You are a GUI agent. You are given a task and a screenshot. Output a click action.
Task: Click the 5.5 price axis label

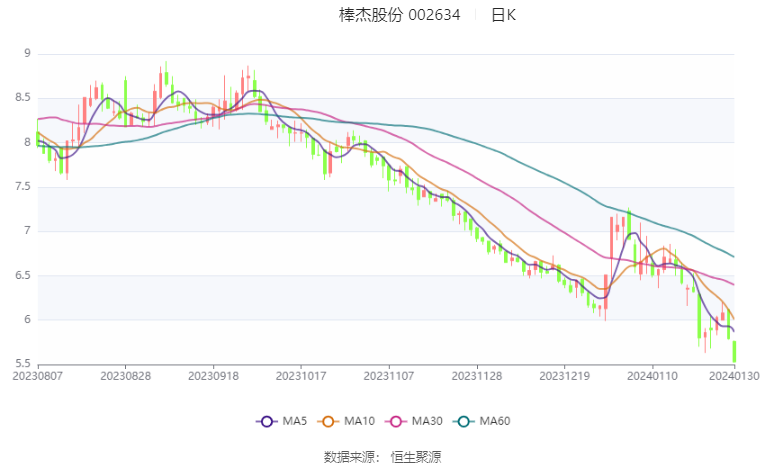tap(23, 364)
